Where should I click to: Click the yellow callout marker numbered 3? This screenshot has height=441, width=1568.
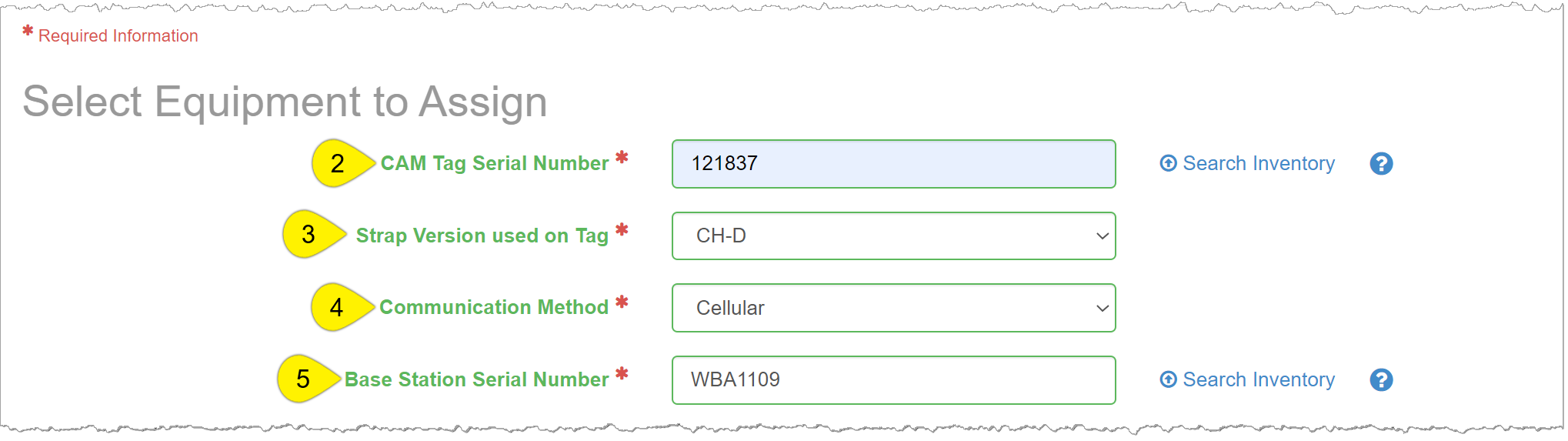[309, 234]
